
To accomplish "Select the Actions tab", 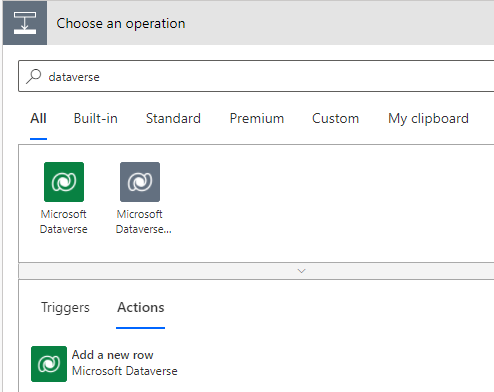I will coord(141,307).
